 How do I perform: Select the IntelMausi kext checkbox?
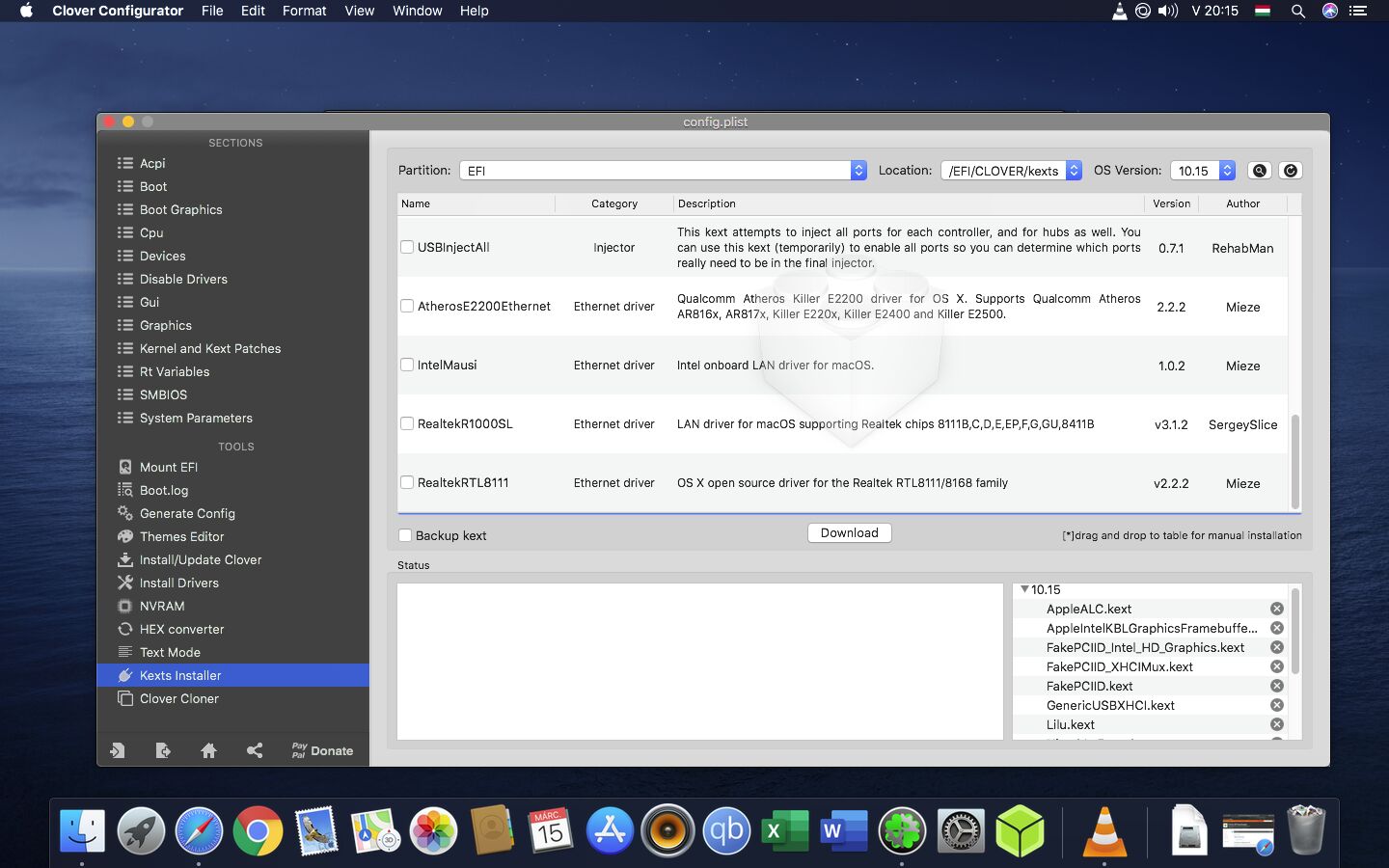click(x=407, y=365)
